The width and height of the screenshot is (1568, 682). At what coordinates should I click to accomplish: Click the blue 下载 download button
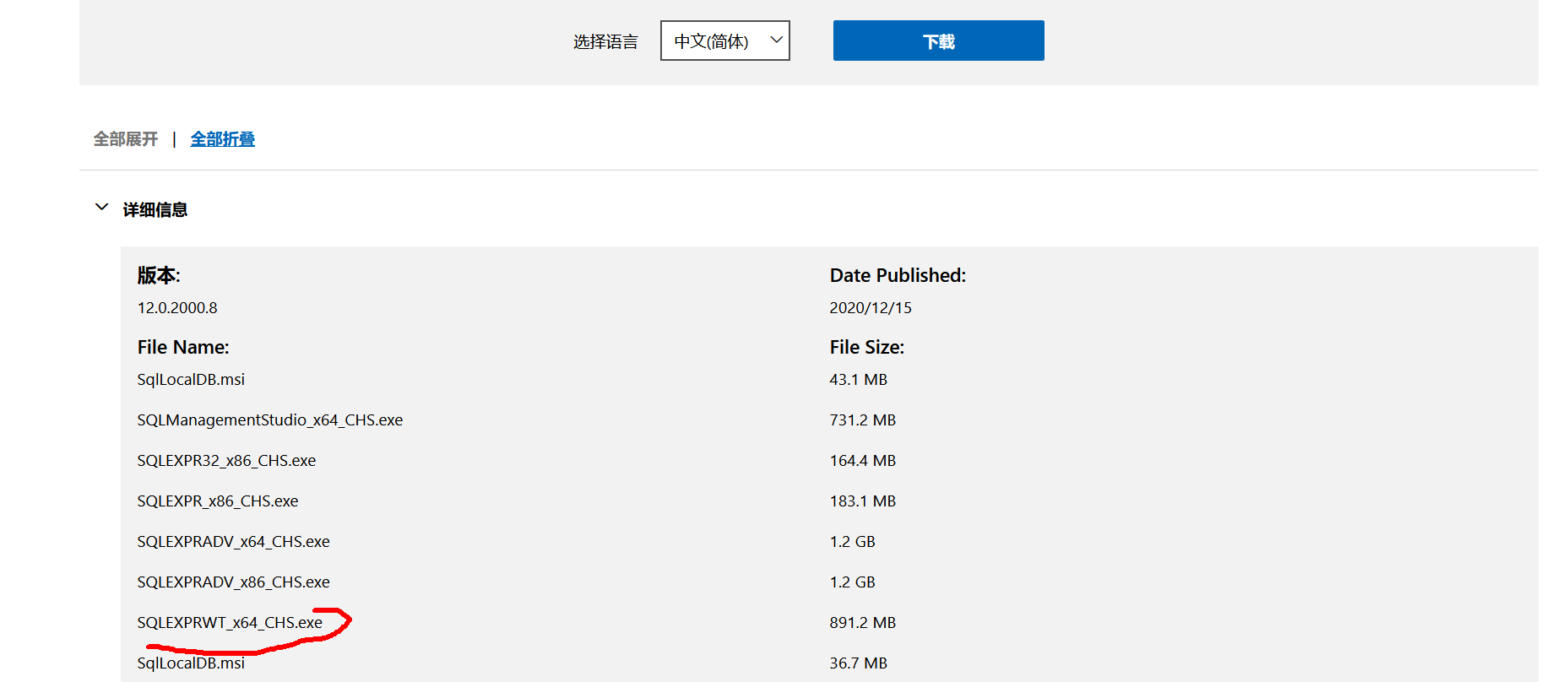pyautogui.click(x=938, y=41)
